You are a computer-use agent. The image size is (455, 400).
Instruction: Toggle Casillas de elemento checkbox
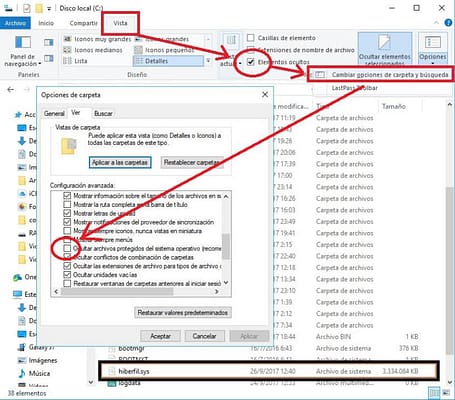point(251,38)
